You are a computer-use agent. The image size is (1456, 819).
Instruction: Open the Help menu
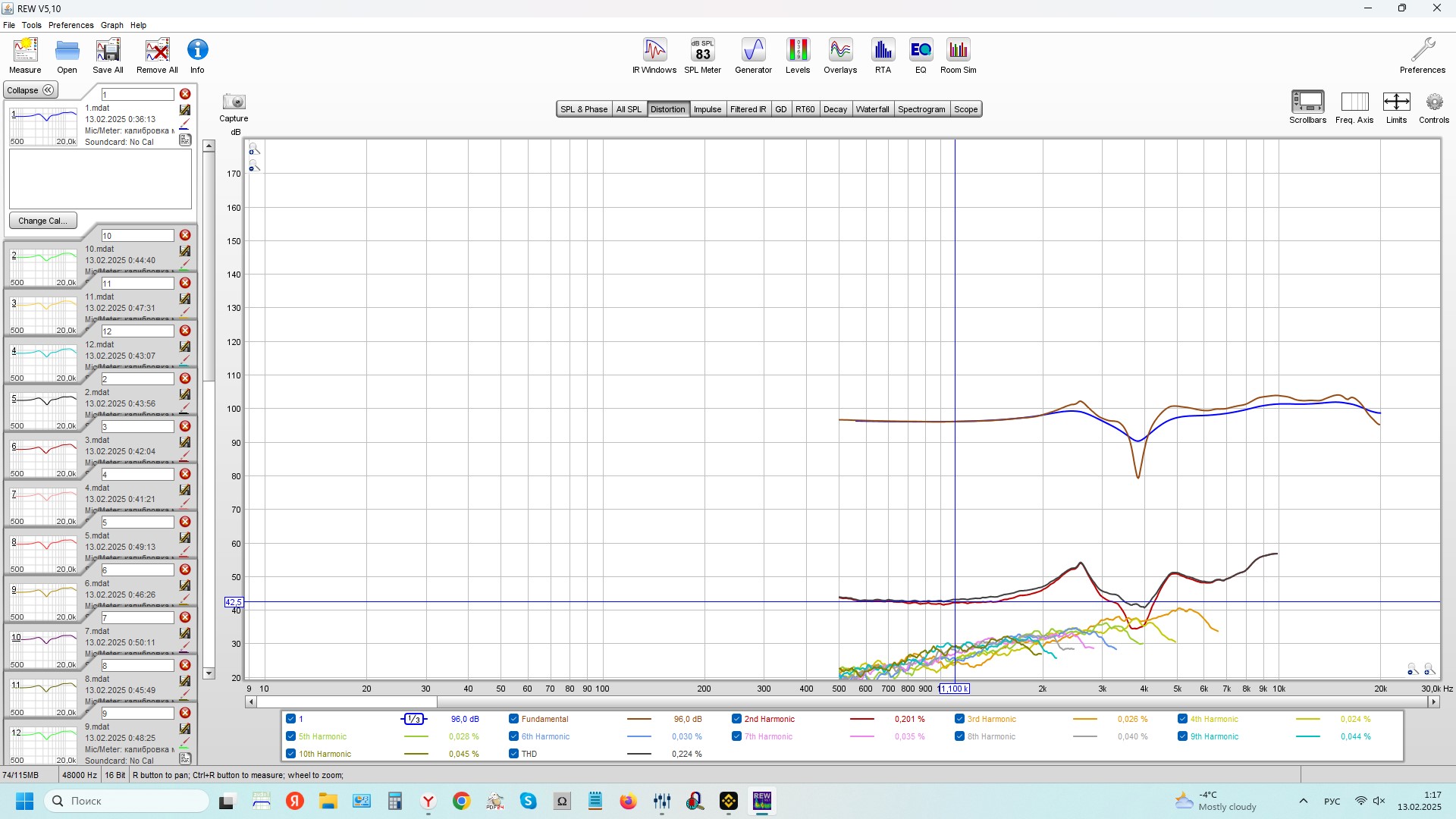point(138,25)
